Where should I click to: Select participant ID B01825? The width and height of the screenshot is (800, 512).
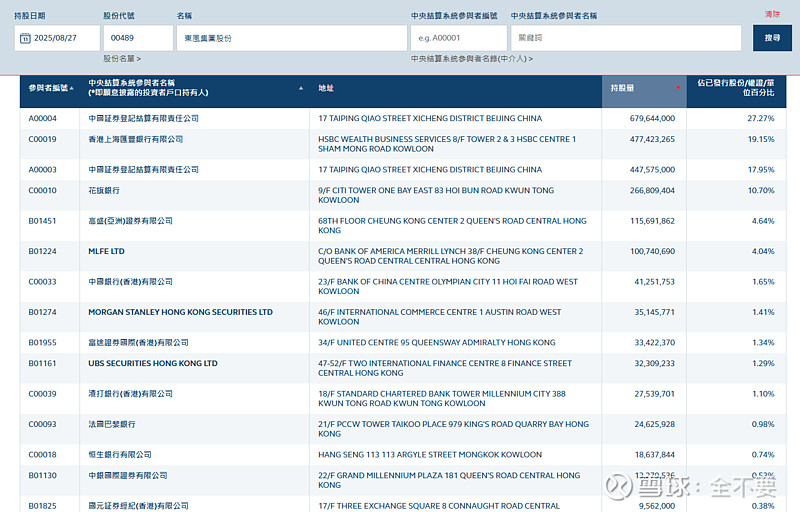click(x=42, y=506)
